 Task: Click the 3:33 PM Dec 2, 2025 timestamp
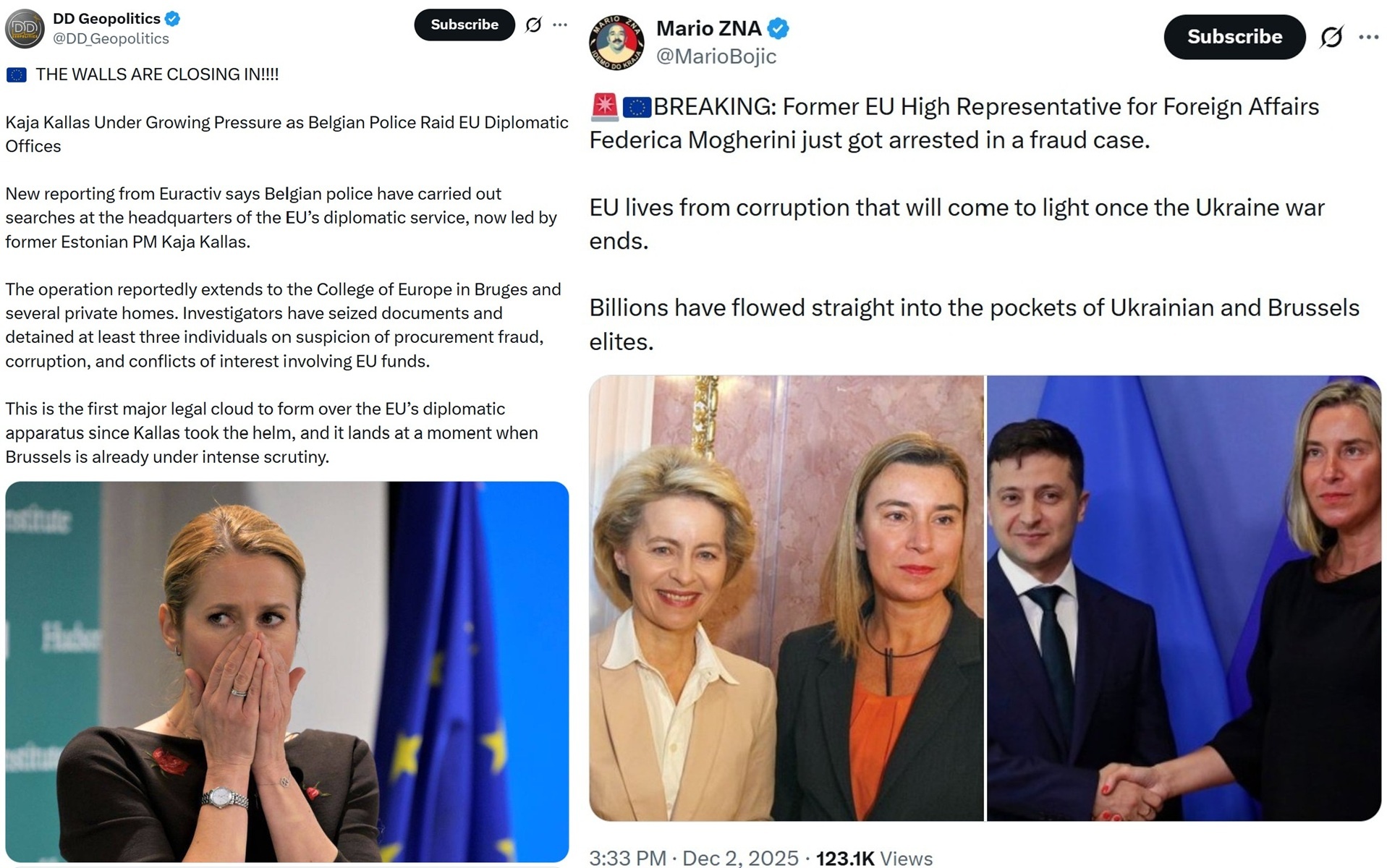coord(693,858)
